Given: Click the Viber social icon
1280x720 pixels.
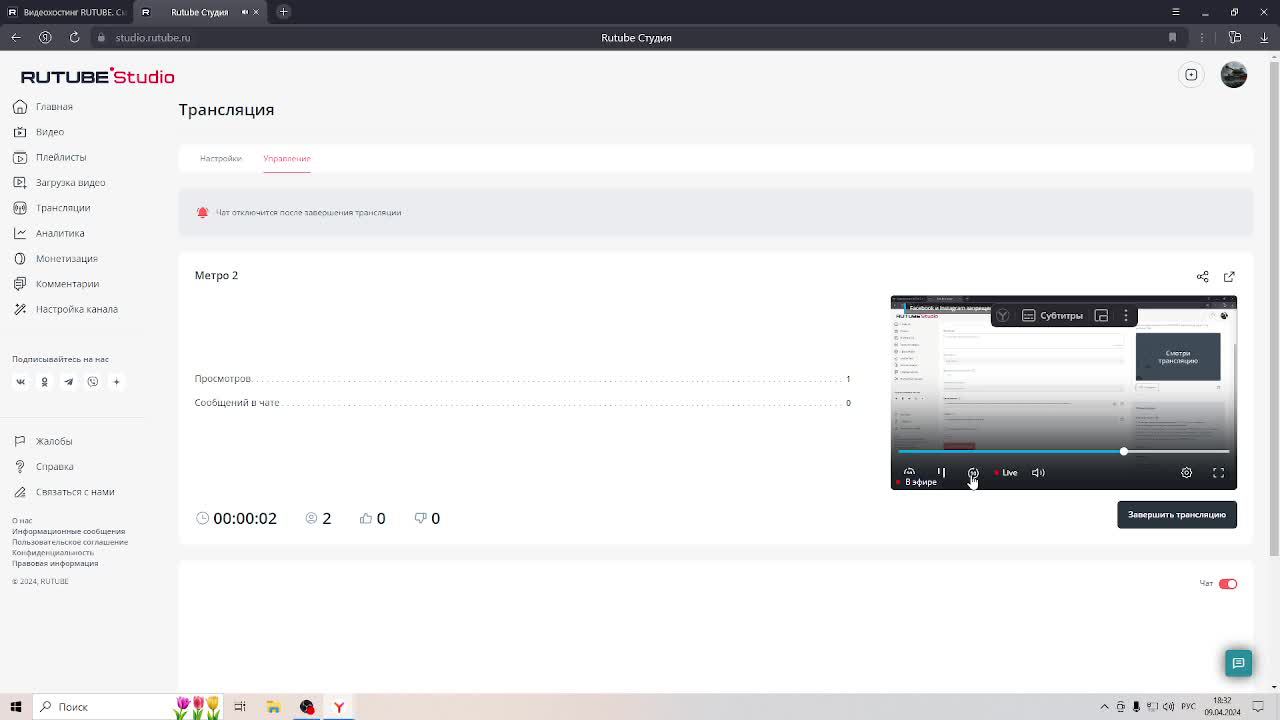Looking at the screenshot, I should [92, 381].
